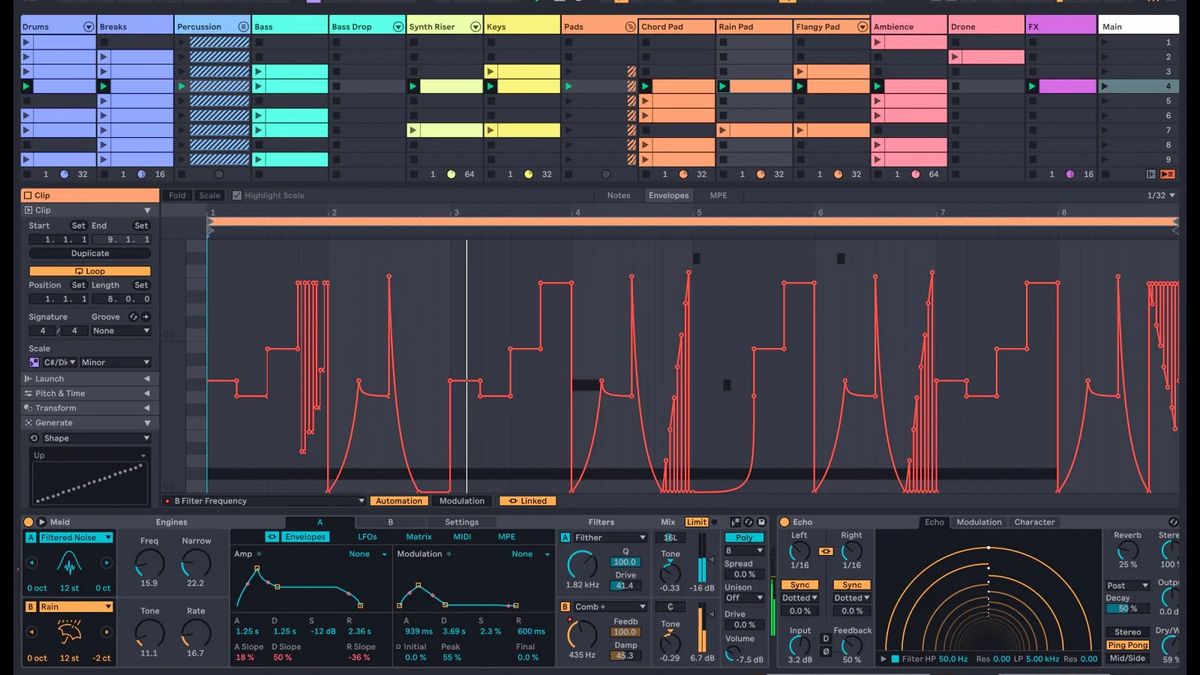Click the phase invert Ø icon in Echo
This screenshot has height=675, width=1200.
(825, 650)
